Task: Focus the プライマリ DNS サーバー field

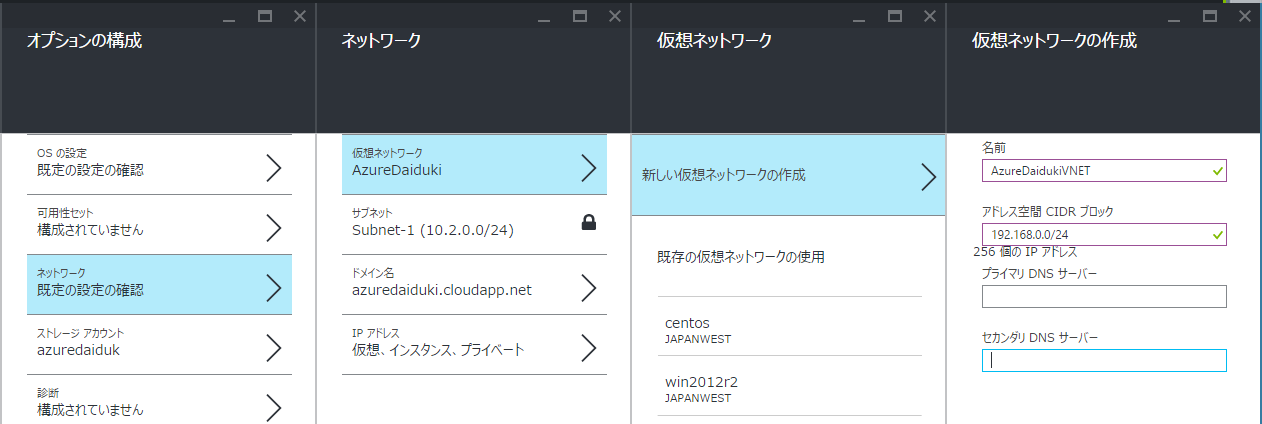Action: (1104, 296)
